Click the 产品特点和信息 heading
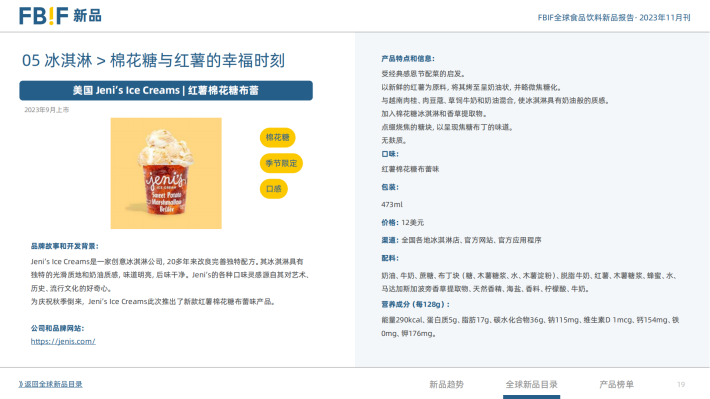Viewport: 710px width, 399px height. pos(408,58)
